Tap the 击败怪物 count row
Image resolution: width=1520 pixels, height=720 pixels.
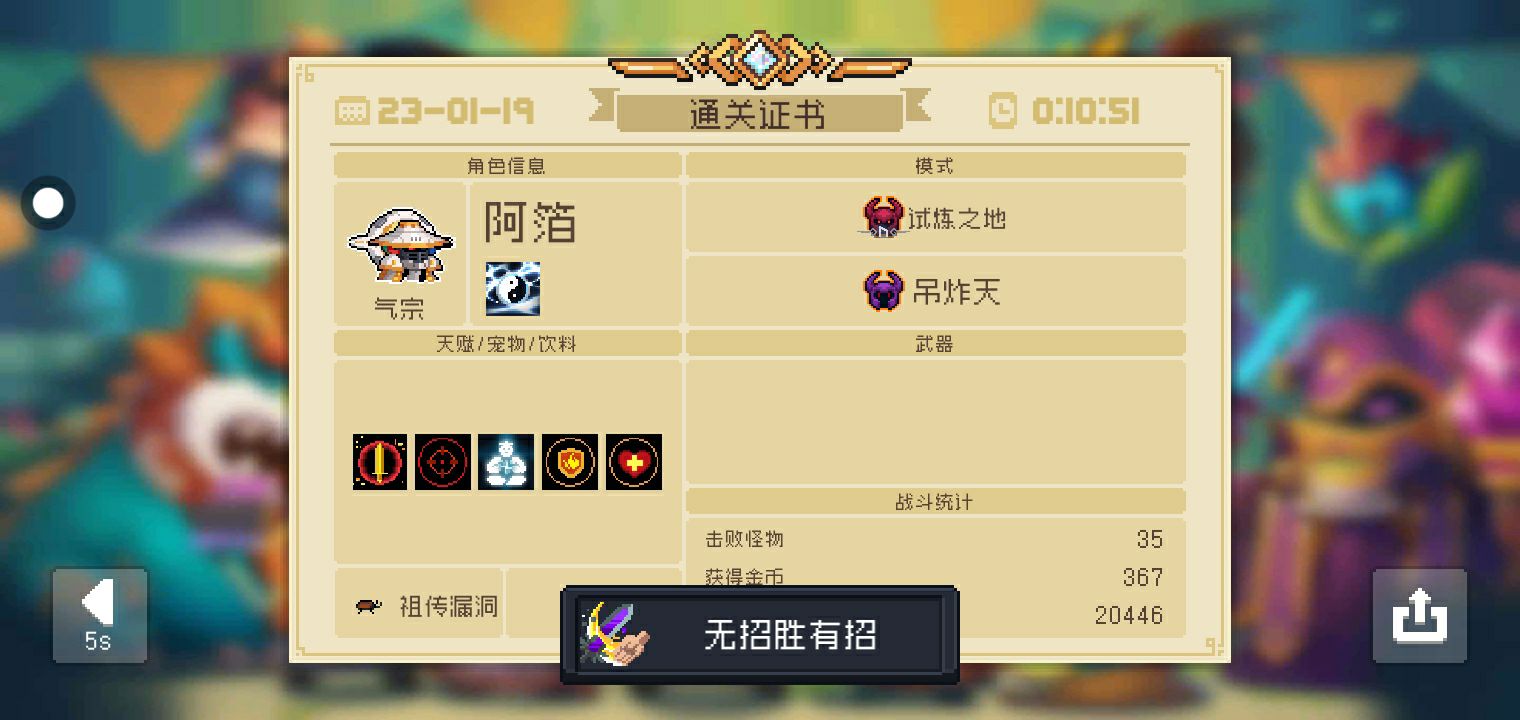click(934, 539)
